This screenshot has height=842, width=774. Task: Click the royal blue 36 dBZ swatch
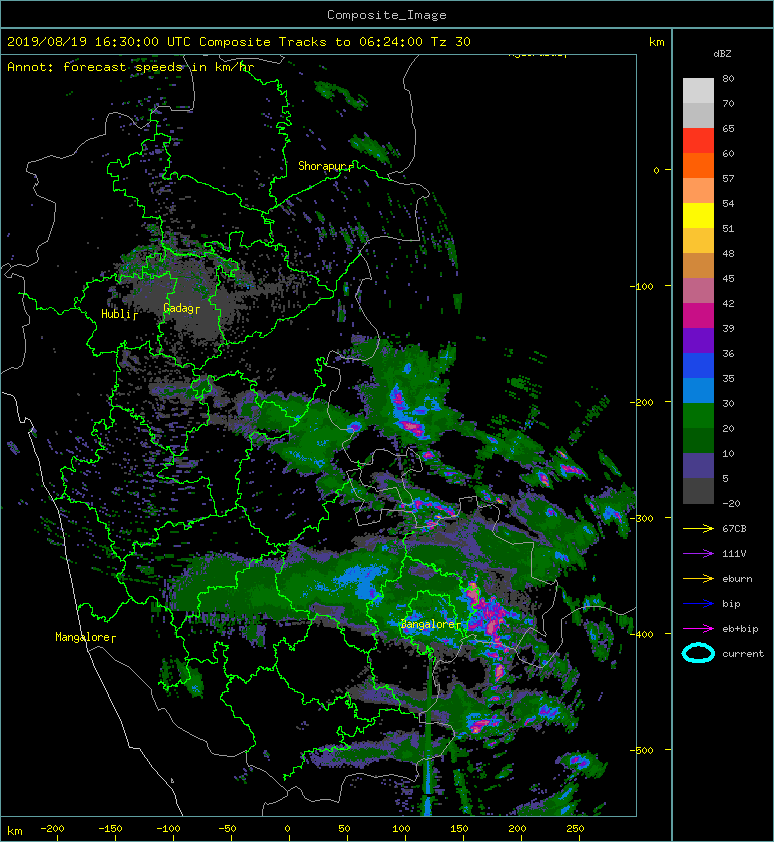[698, 365]
